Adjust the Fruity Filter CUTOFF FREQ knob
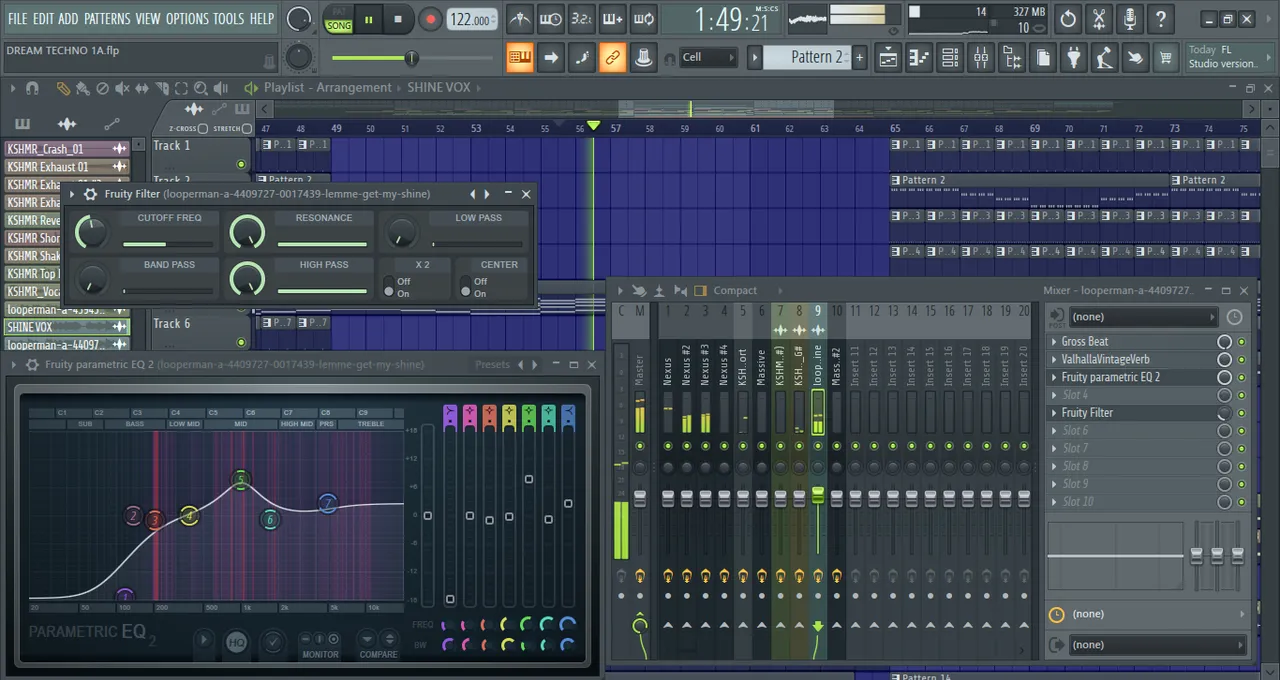This screenshot has height=680, width=1280. click(x=91, y=232)
